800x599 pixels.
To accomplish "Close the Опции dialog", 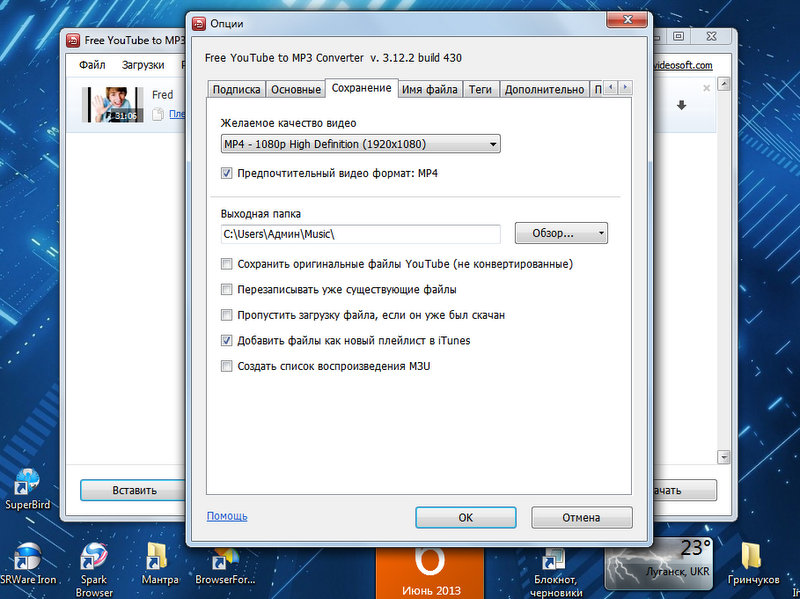I will pyautogui.click(x=627, y=20).
